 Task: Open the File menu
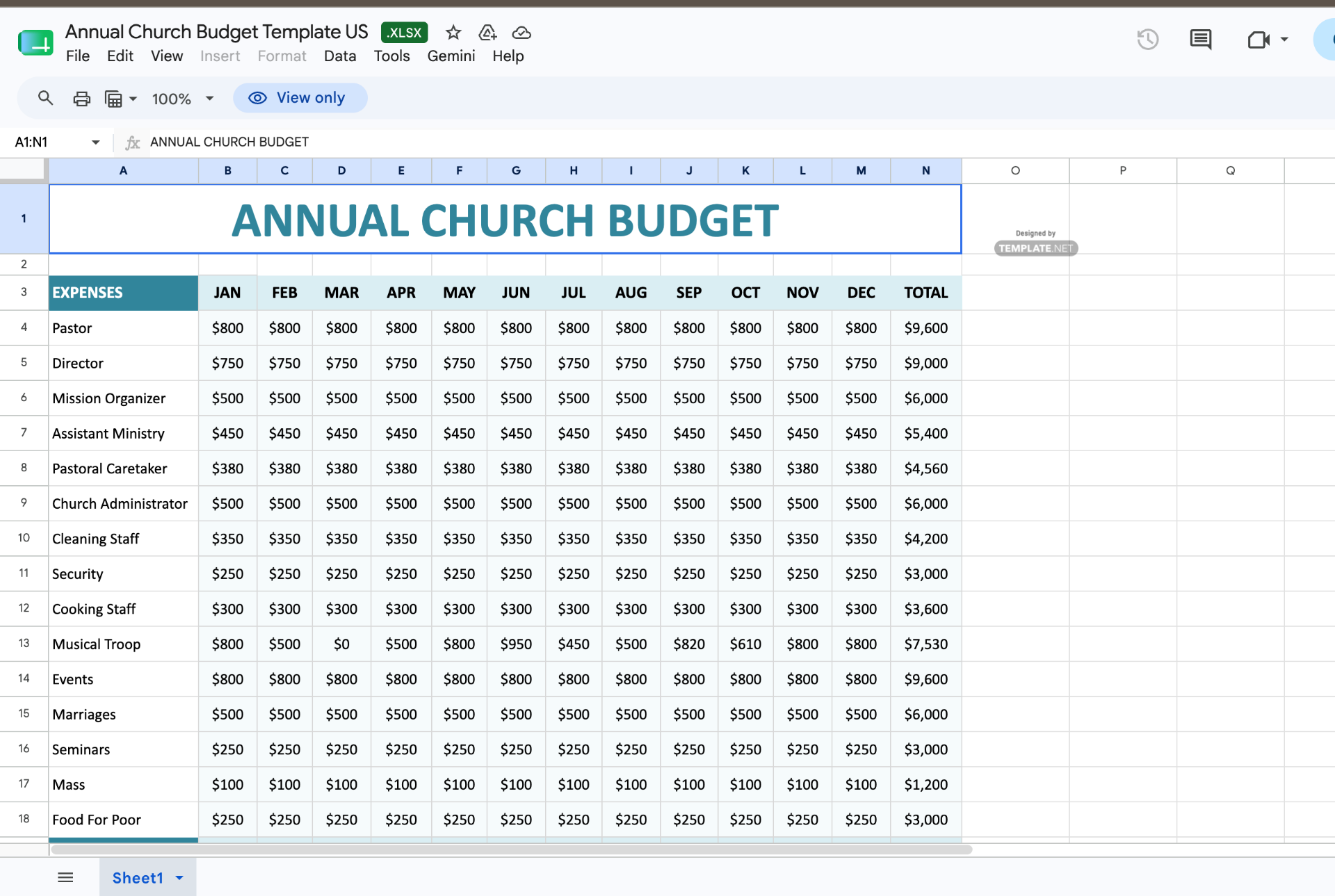(x=78, y=56)
